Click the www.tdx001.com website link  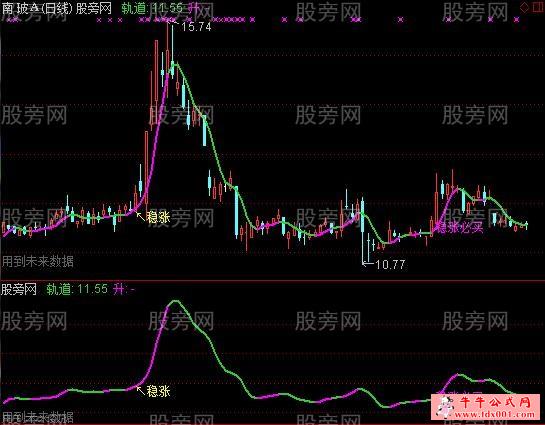click(x=494, y=414)
